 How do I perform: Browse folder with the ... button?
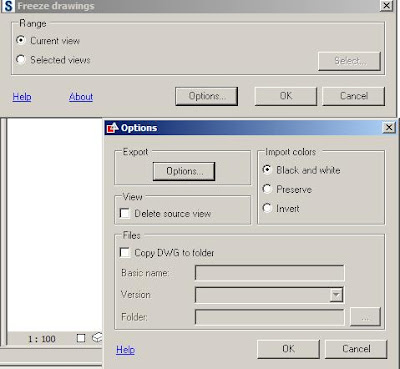tap(365, 317)
